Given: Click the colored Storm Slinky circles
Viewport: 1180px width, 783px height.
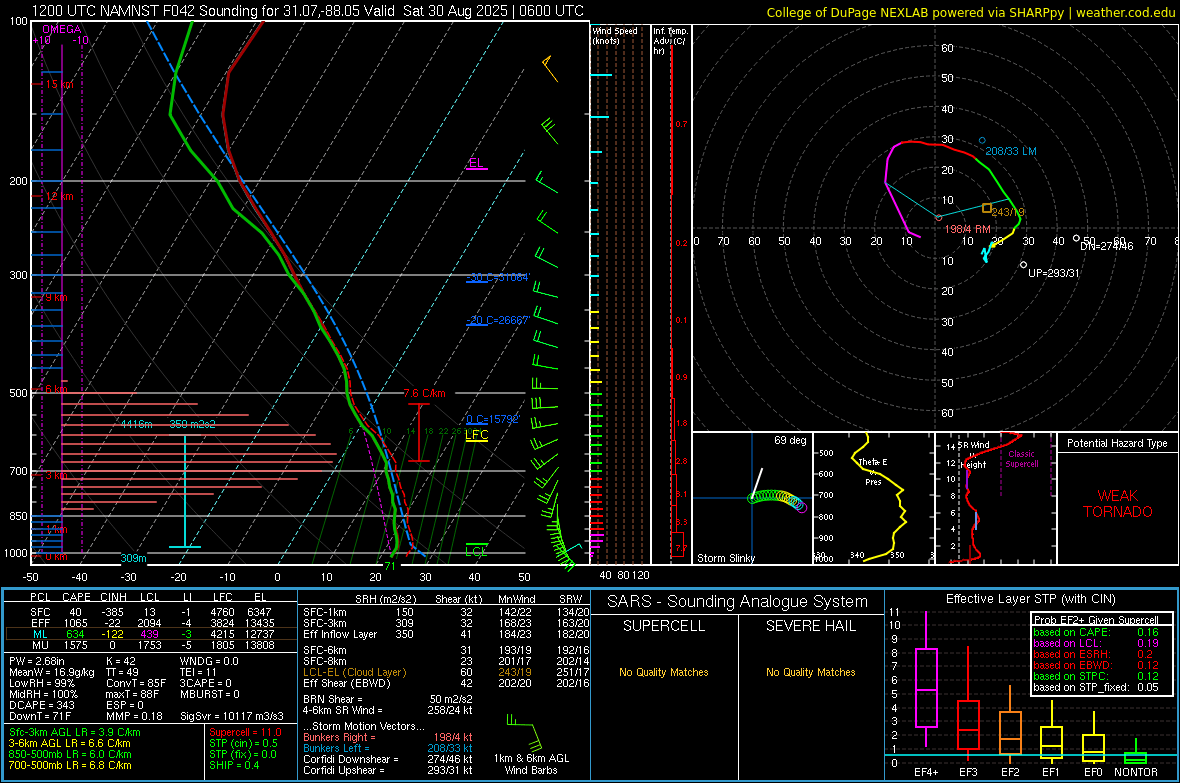Looking at the screenshot, I should 777,500.
